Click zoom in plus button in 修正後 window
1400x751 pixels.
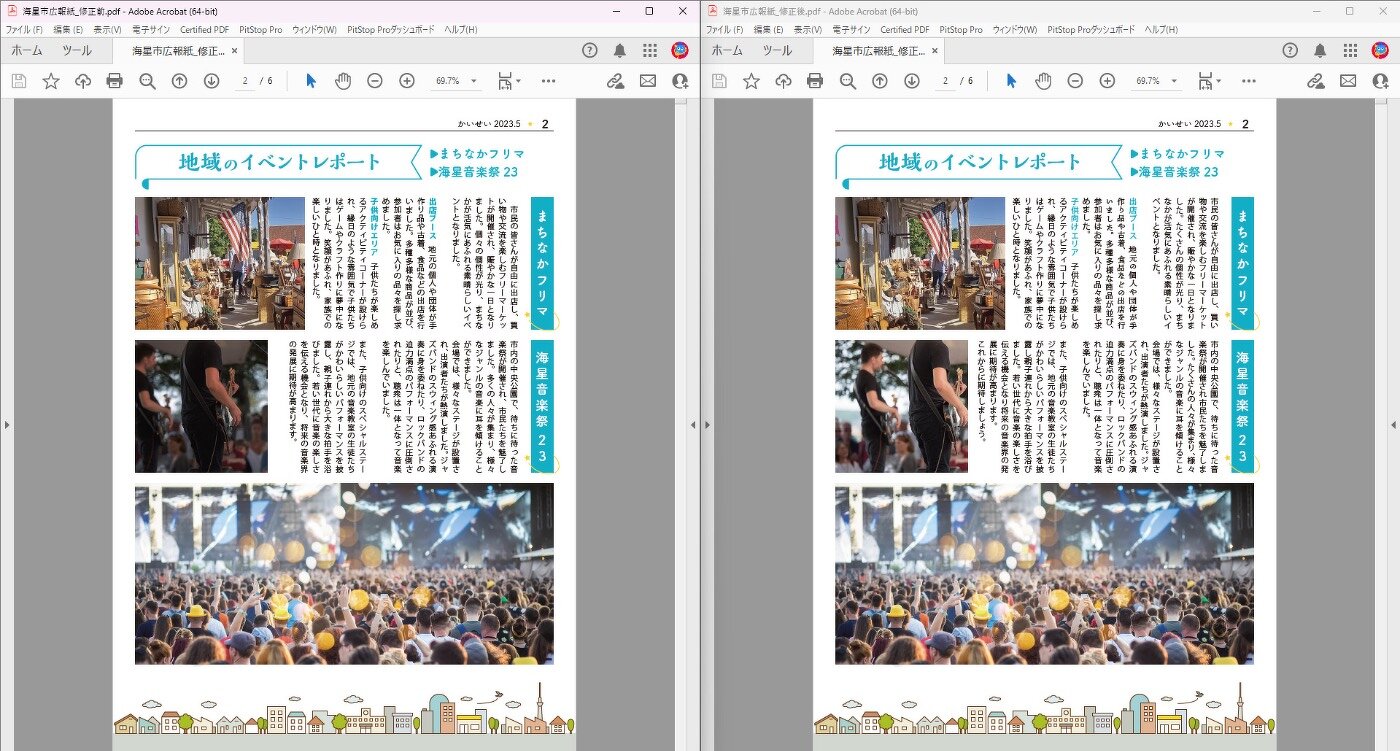(1107, 81)
